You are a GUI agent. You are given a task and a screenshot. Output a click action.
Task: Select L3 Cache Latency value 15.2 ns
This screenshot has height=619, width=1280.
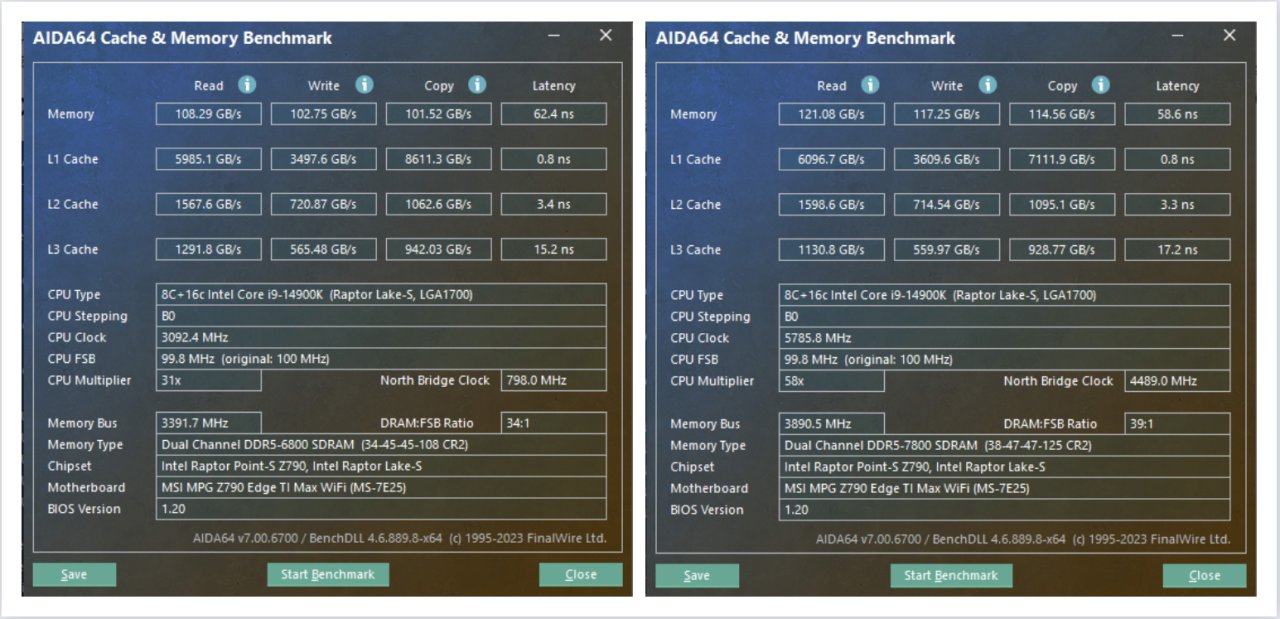click(553, 249)
